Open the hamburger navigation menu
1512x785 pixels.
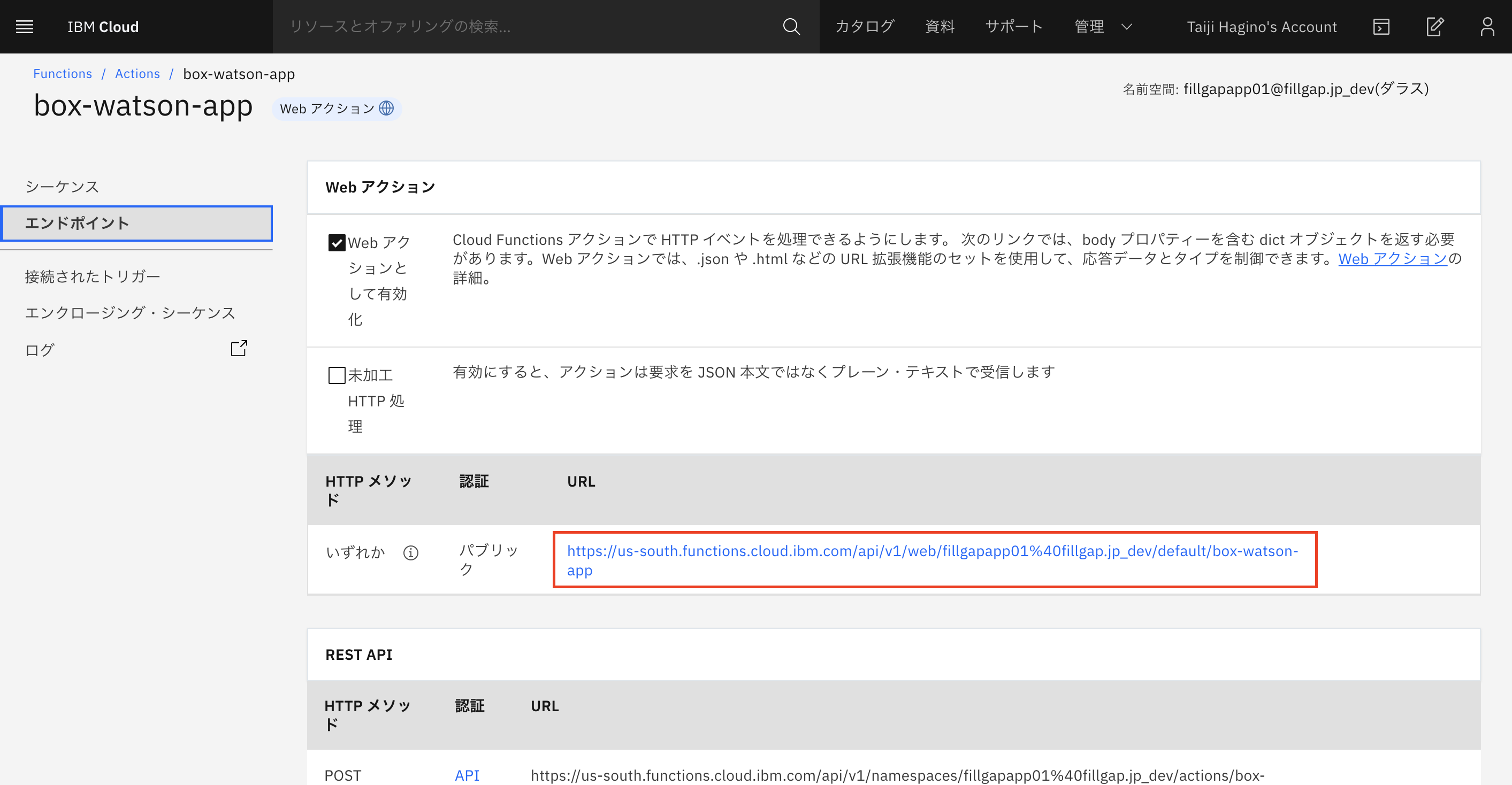pos(24,26)
